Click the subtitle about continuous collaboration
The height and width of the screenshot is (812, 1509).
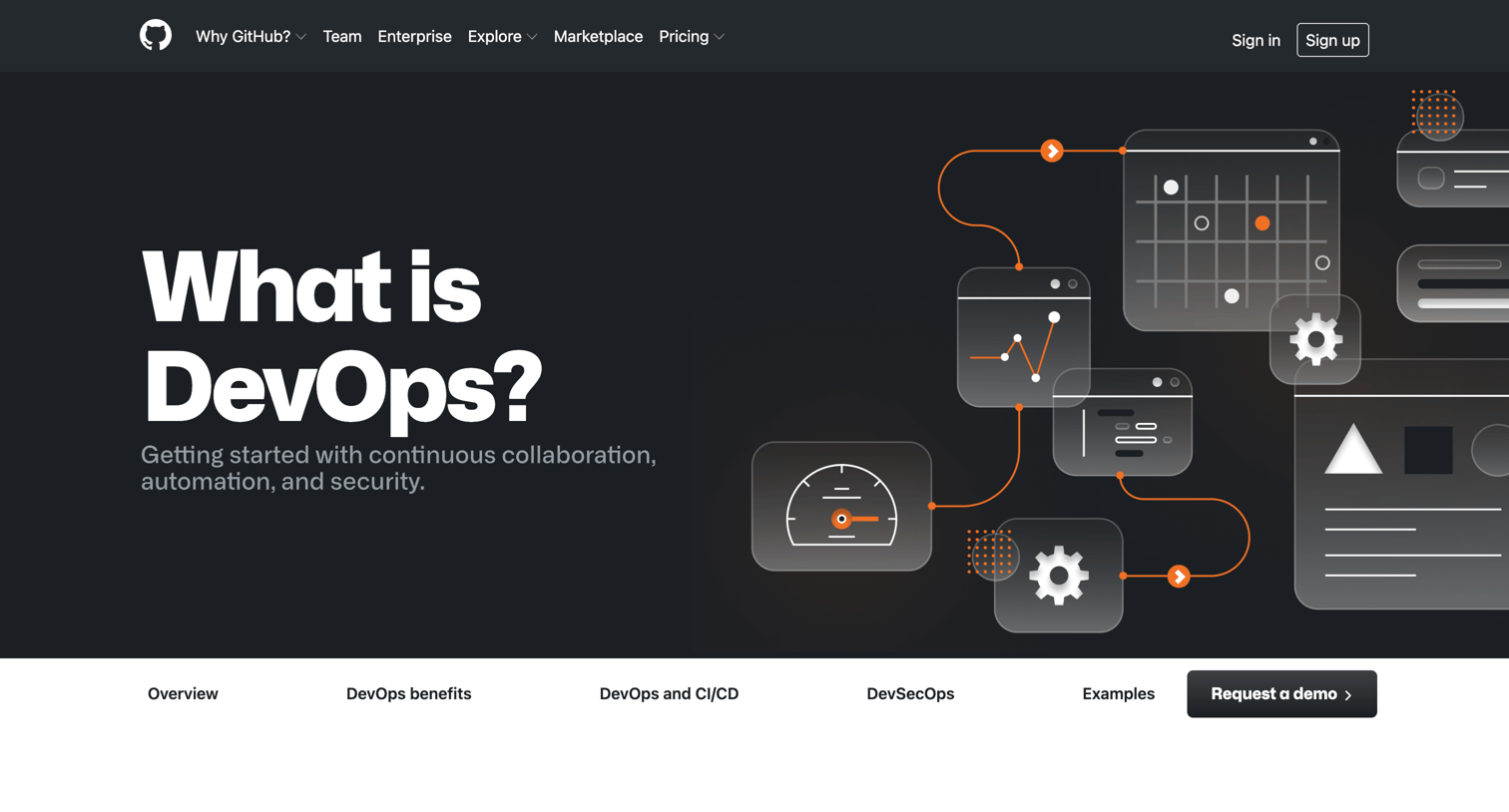tap(398, 468)
